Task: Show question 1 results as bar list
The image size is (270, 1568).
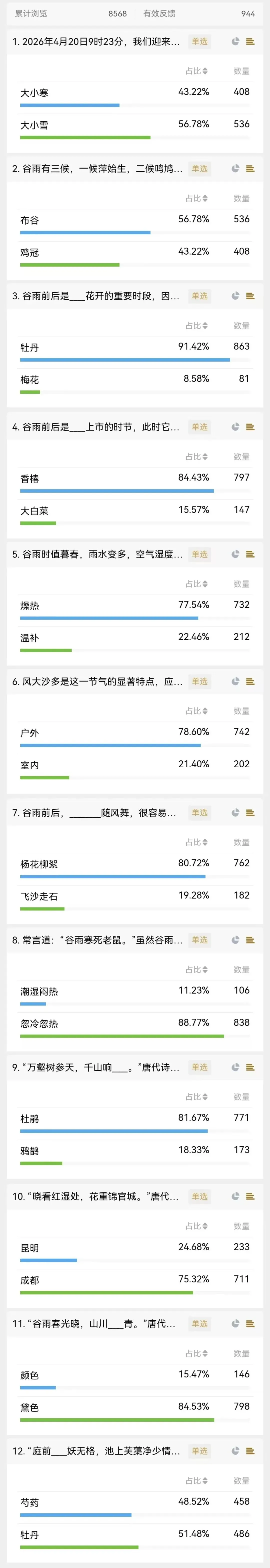Action: pyautogui.click(x=250, y=41)
